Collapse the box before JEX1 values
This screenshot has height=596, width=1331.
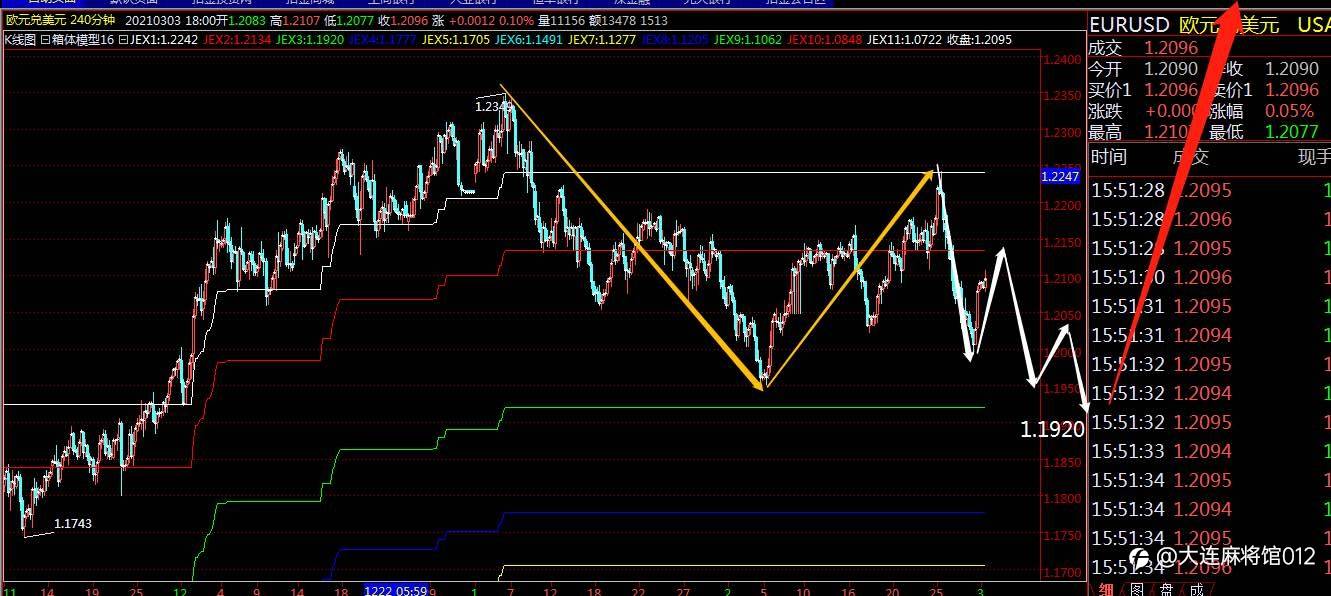tap(123, 40)
